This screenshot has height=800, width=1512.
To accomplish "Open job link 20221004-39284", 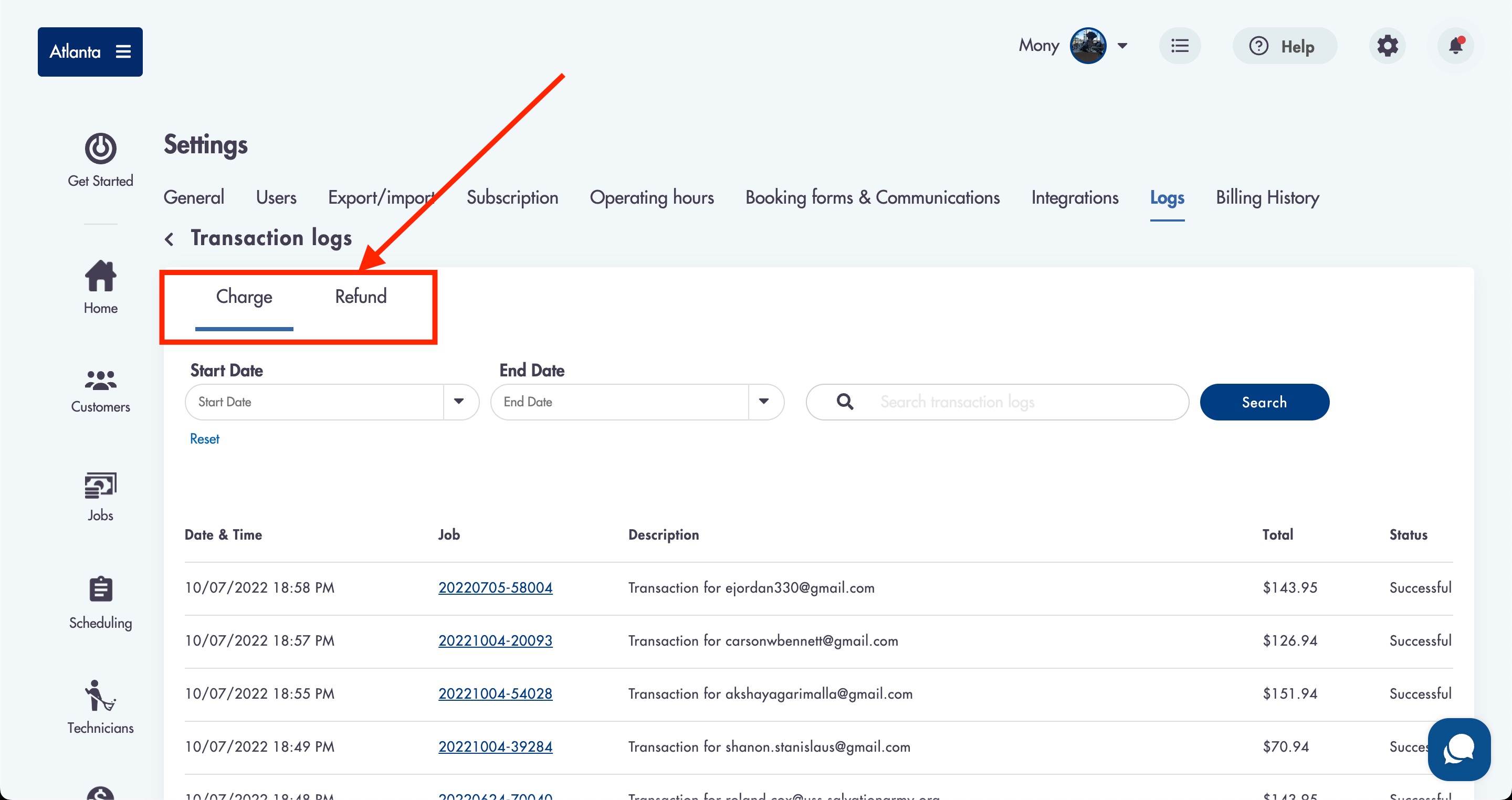I will [496, 746].
